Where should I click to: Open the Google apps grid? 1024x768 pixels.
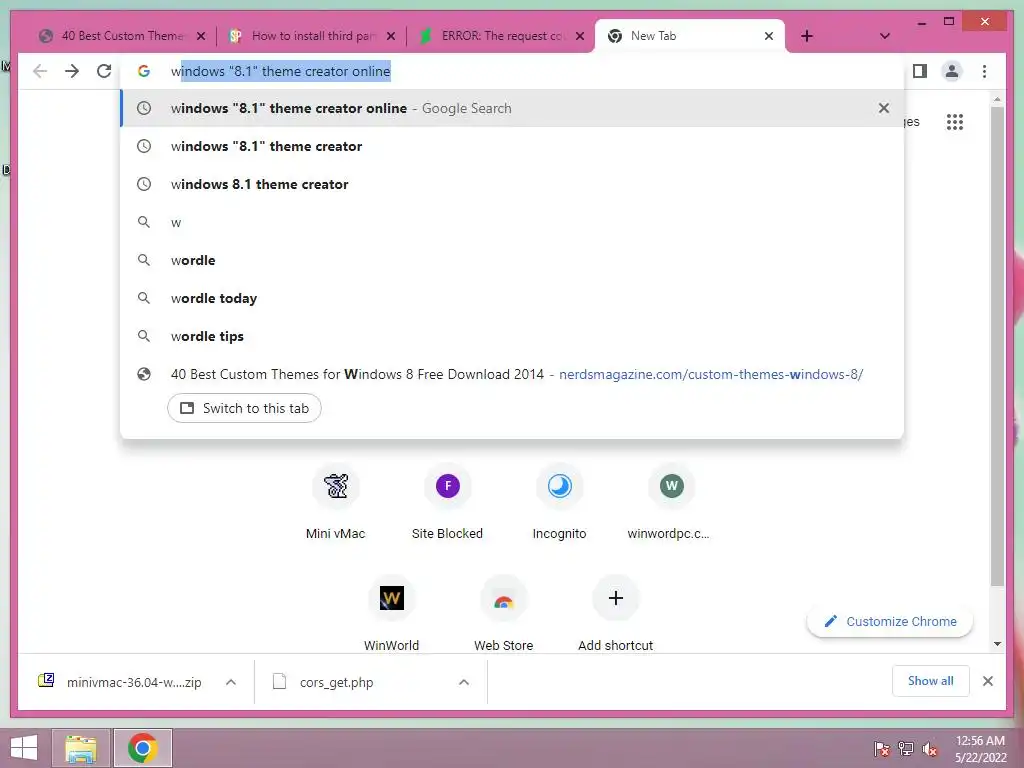(x=955, y=121)
